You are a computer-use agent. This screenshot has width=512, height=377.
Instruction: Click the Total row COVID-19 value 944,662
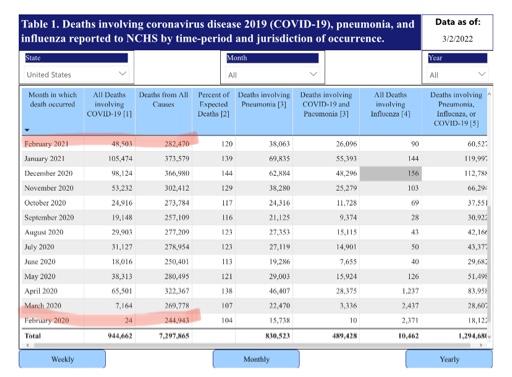click(120, 336)
